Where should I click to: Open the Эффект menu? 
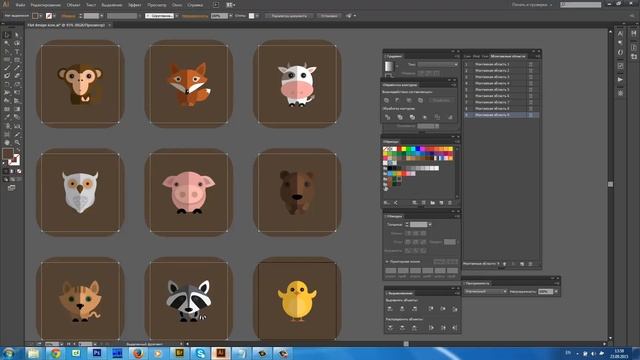[135, 5]
